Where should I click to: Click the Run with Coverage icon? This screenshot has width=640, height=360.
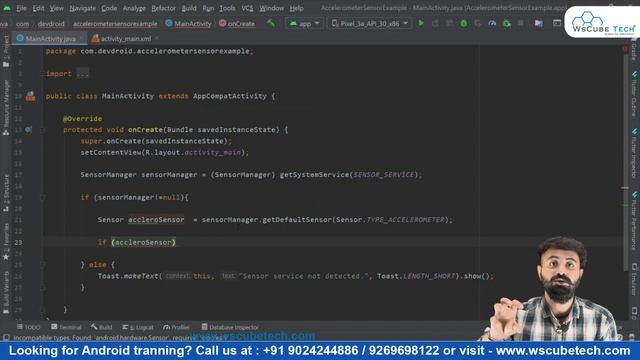pyautogui.click(x=478, y=23)
